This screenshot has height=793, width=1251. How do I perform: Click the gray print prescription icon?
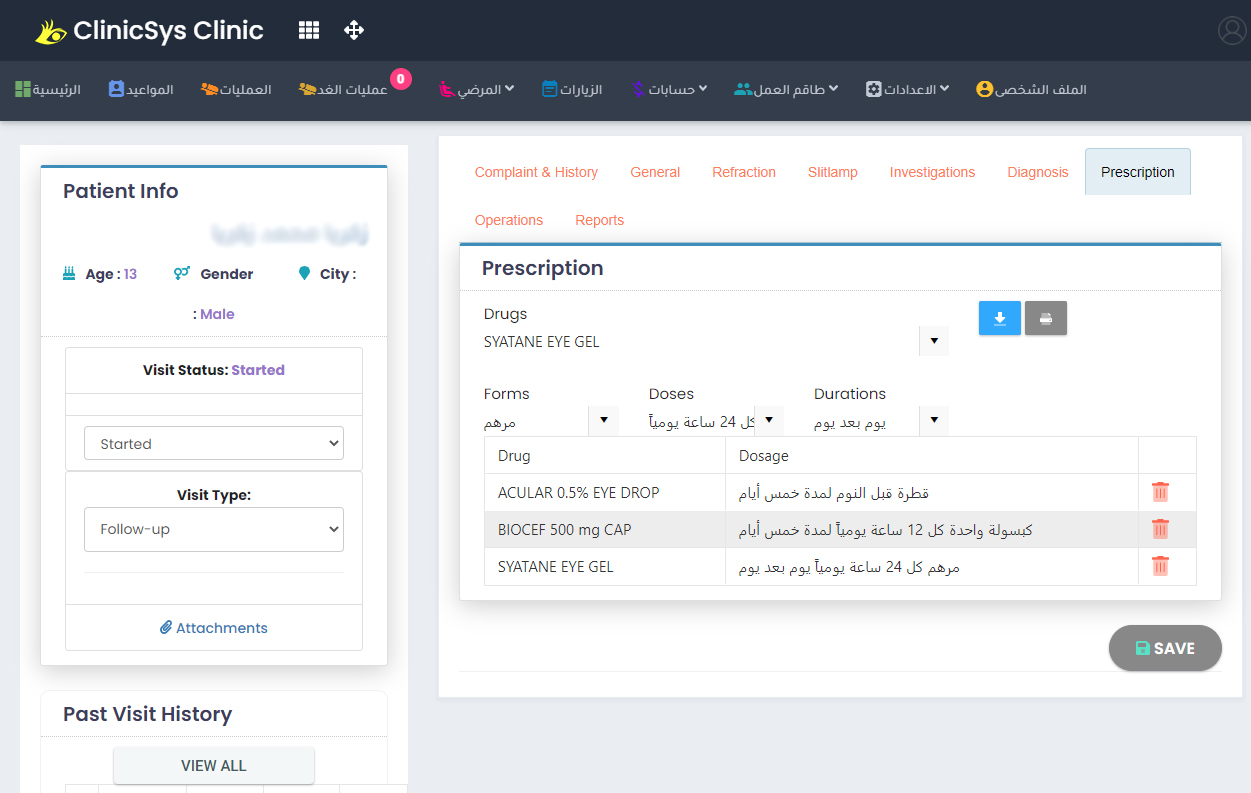[x=1046, y=318]
